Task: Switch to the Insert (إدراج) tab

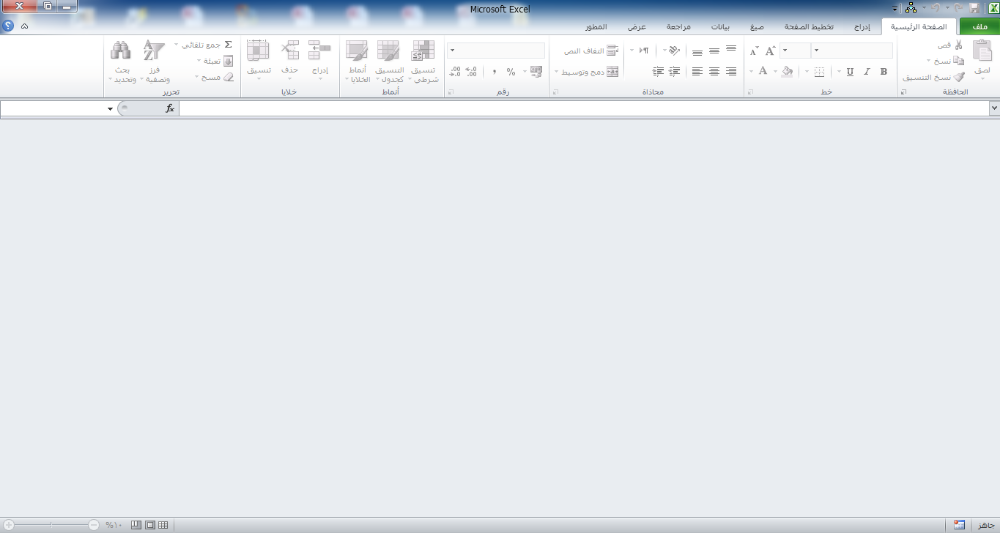Action: coord(862,27)
